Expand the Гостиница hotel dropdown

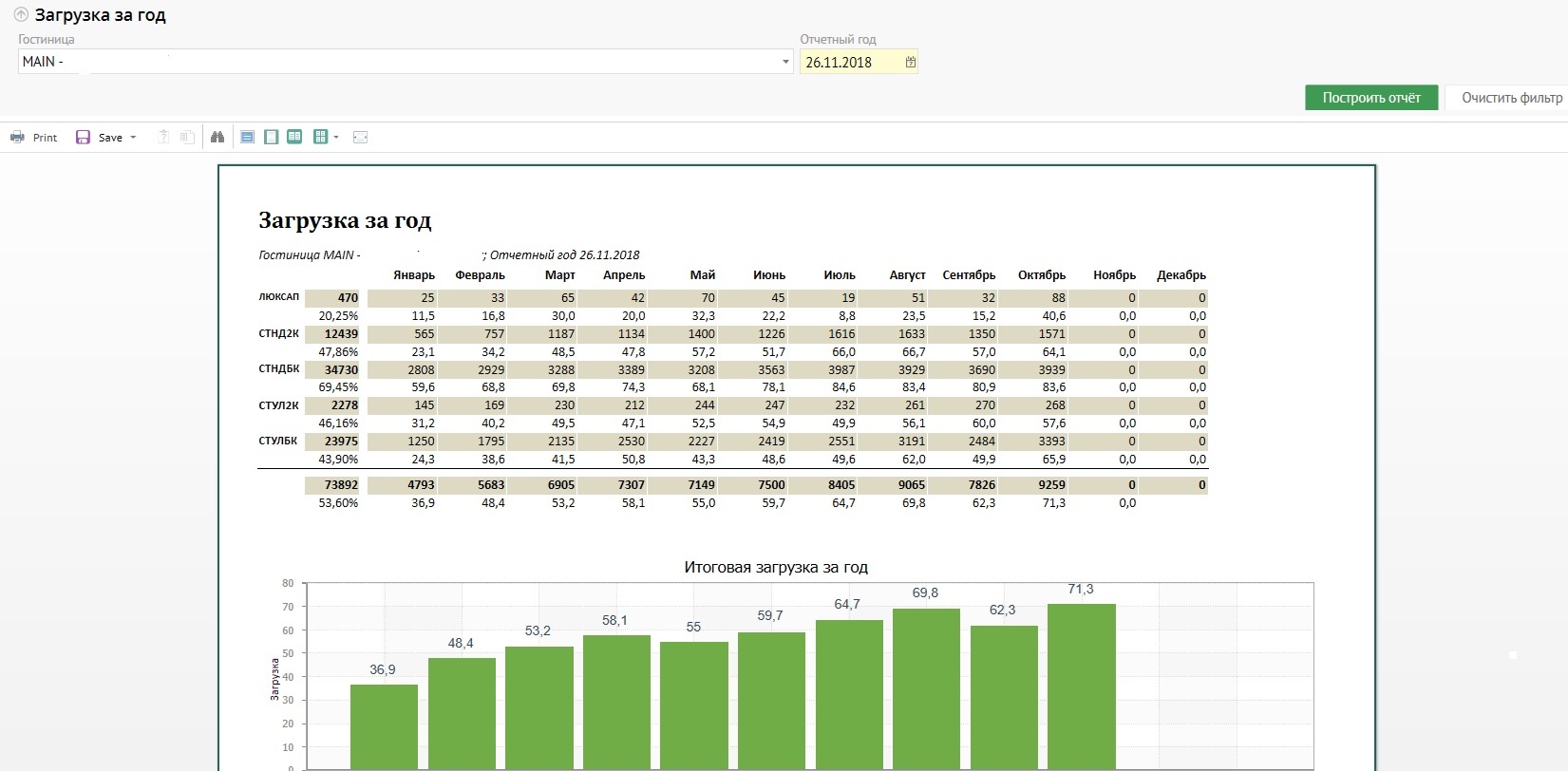click(x=785, y=63)
